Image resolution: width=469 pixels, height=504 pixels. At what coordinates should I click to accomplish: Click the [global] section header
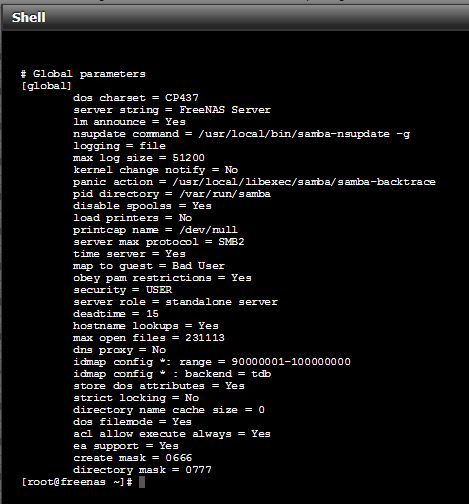pyautogui.click(x=46, y=86)
